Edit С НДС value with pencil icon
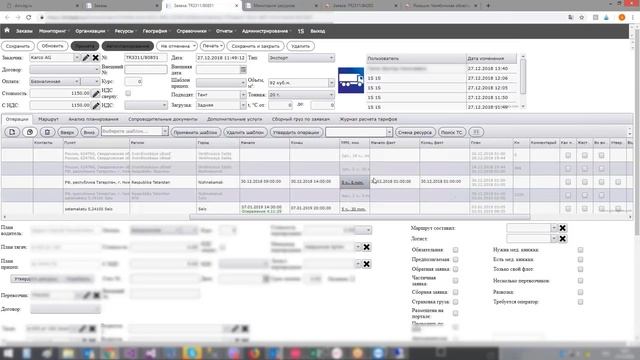This screenshot has height=360, width=640. [x=96, y=106]
